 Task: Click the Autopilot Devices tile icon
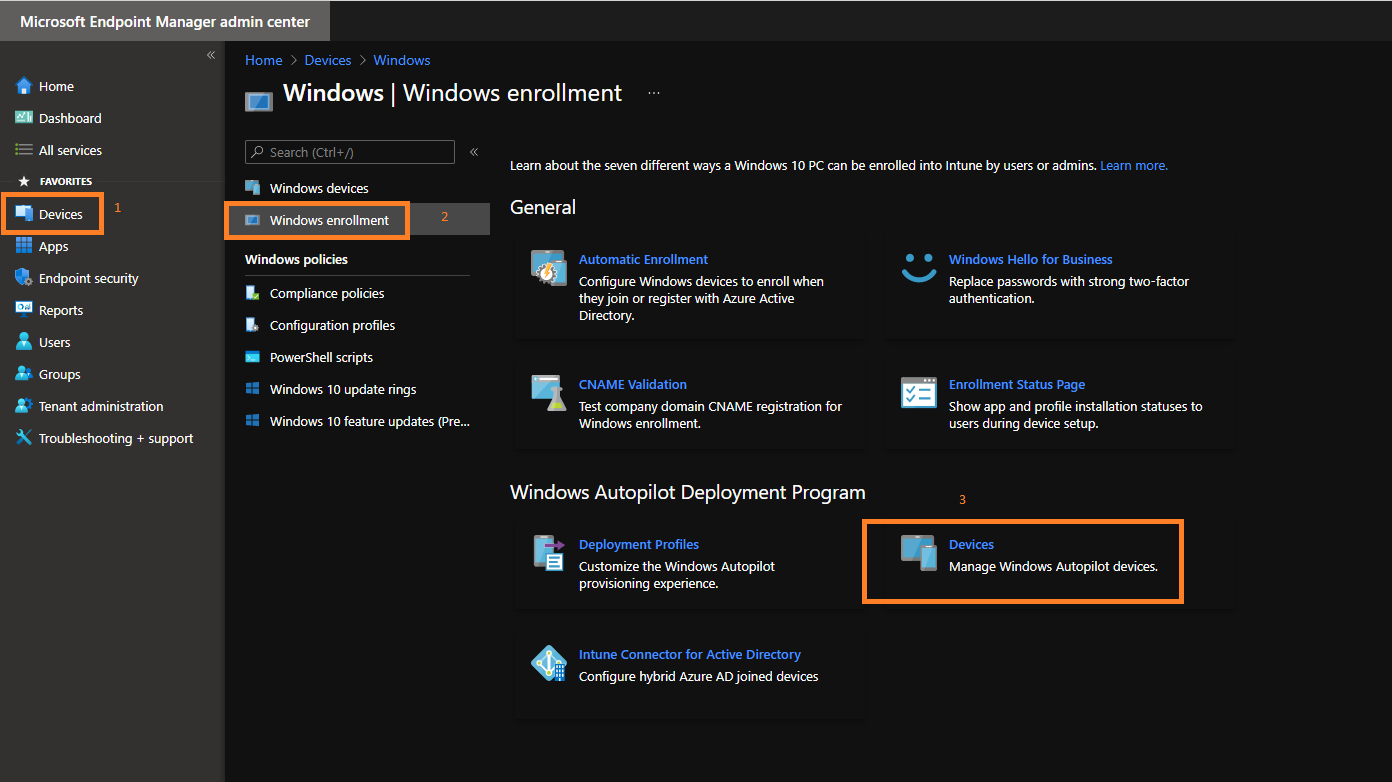click(919, 553)
